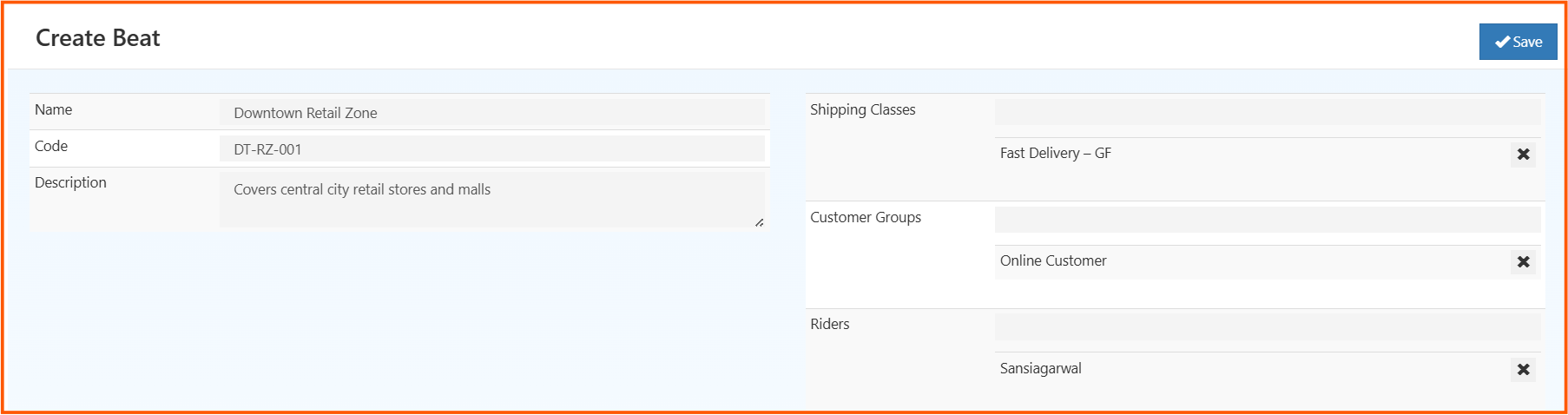
Task: Remove the Fast Delivery – GF shipping class
Action: point(1523,155)
